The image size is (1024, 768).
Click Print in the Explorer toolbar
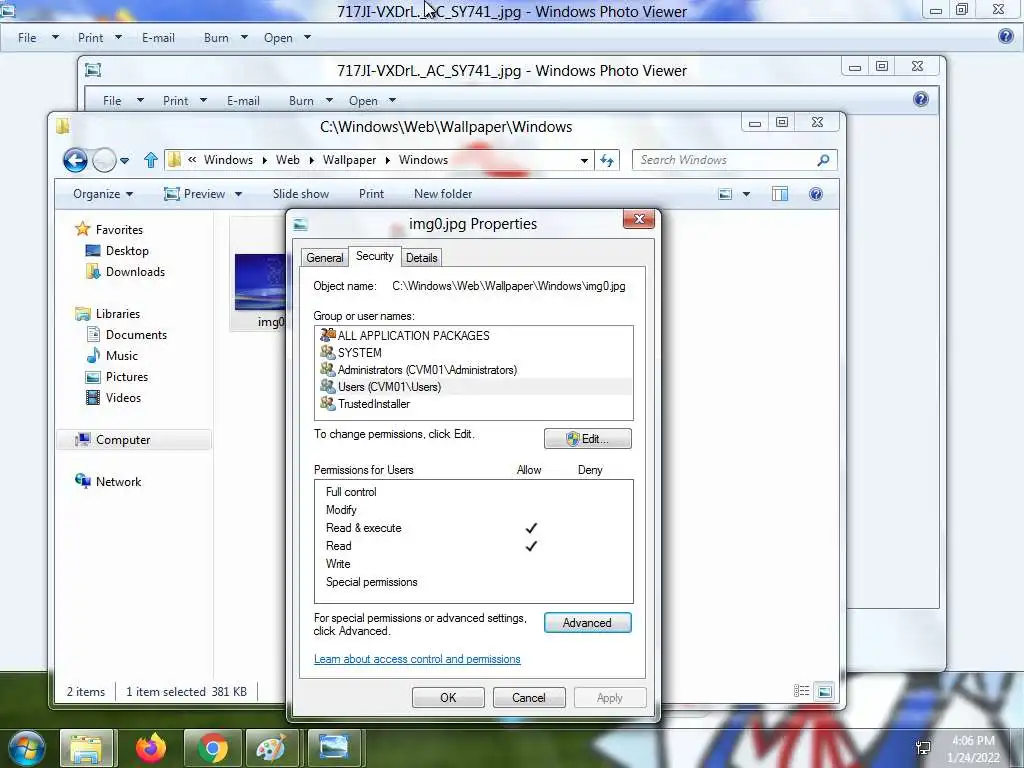pos(371,194)
